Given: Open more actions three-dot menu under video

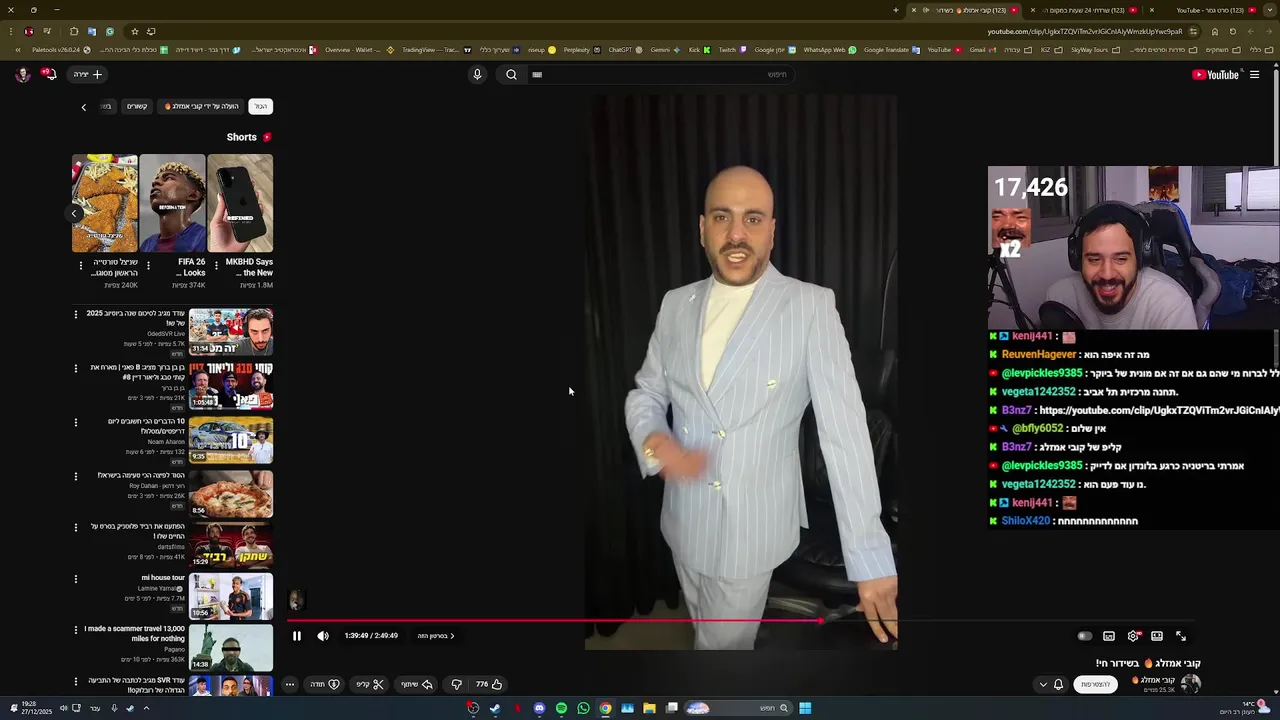Looking at the screenshot, I should (x=289, y=684).
